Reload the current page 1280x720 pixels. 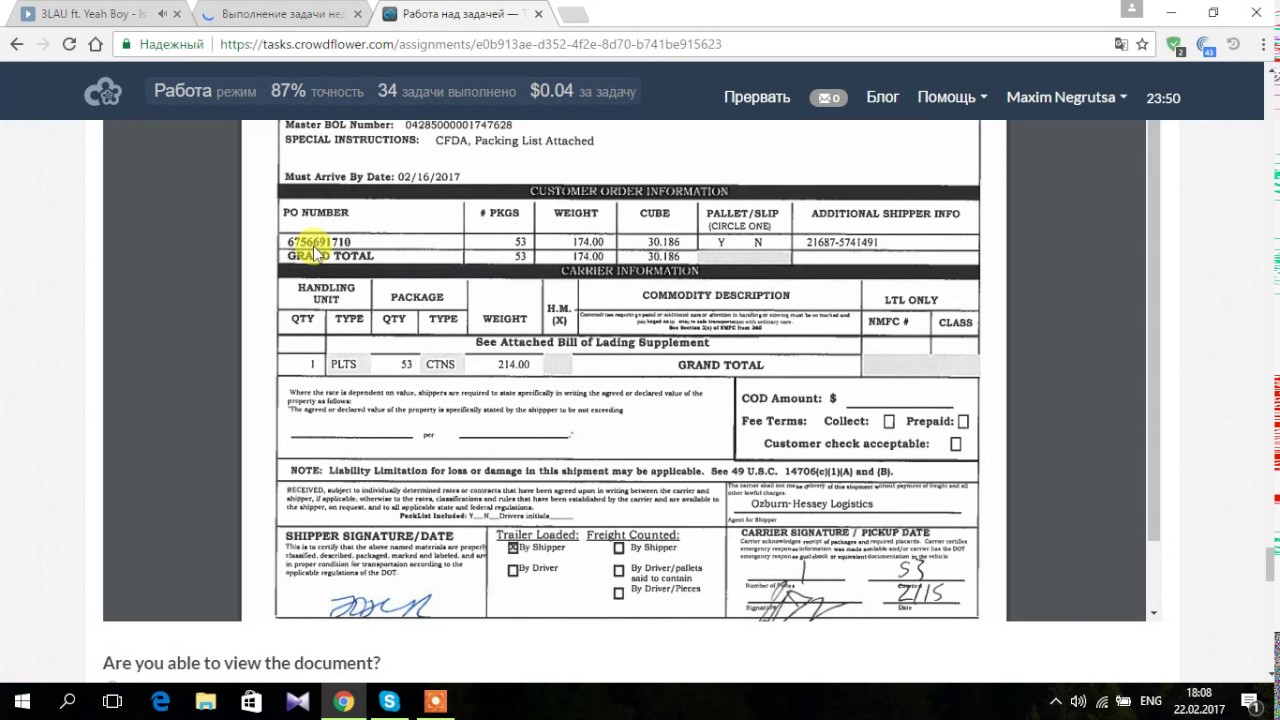[69, 44]
